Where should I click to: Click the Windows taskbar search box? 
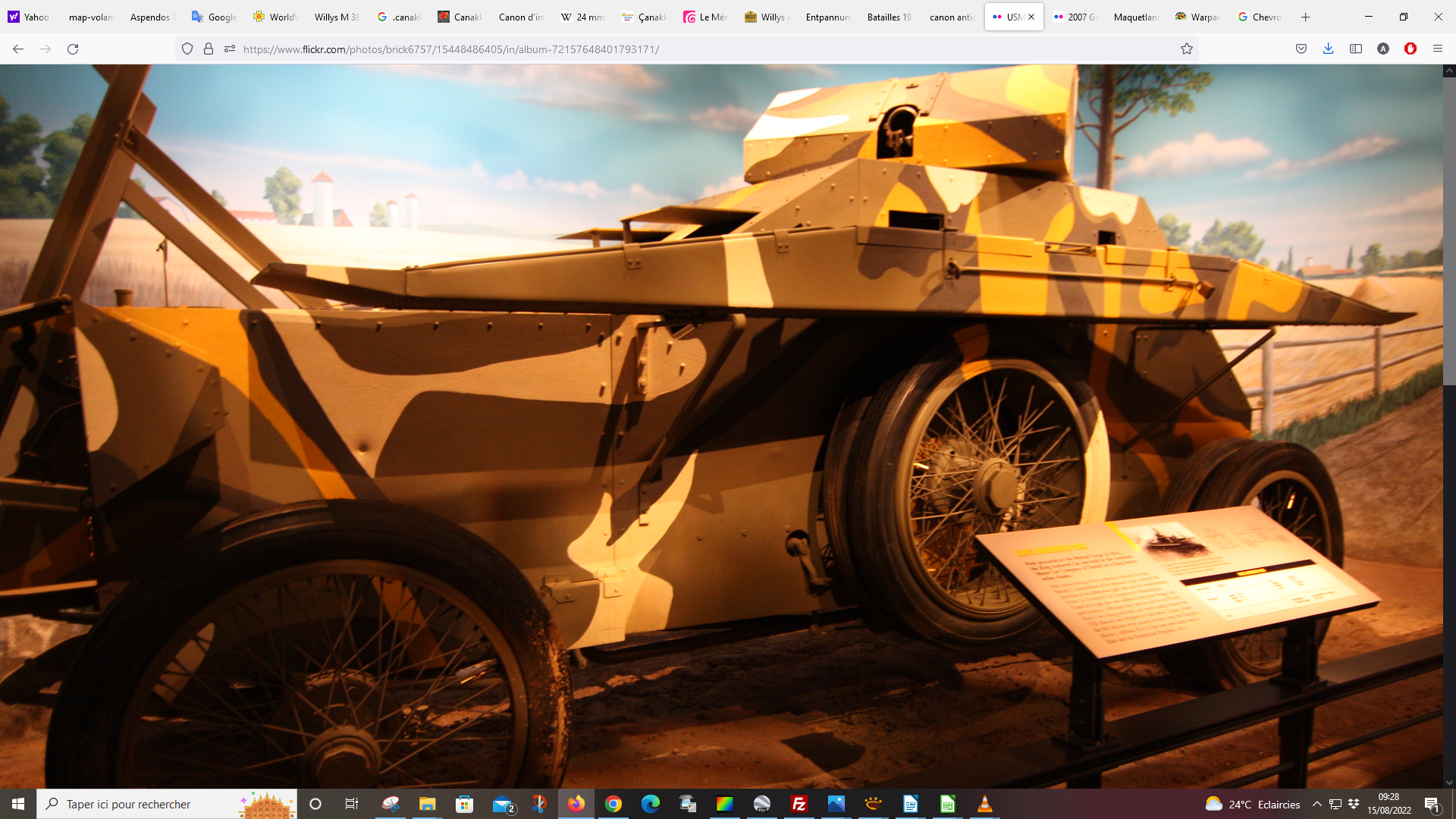[167, 804]
